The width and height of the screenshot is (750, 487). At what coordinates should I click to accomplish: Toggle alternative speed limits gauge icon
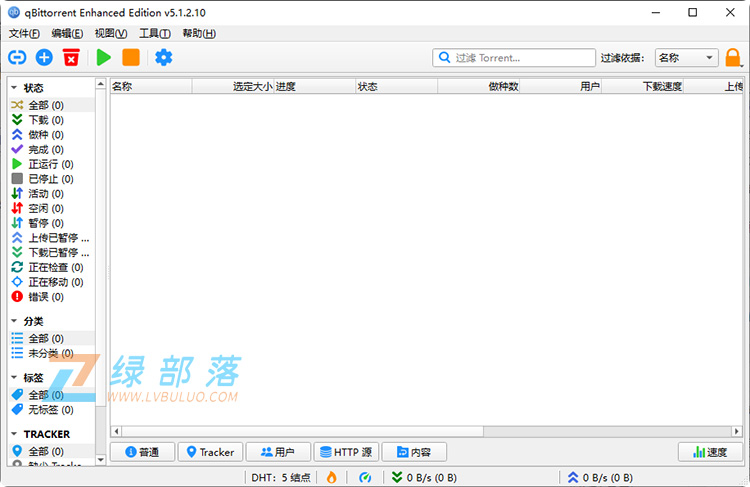coord(365,477)
